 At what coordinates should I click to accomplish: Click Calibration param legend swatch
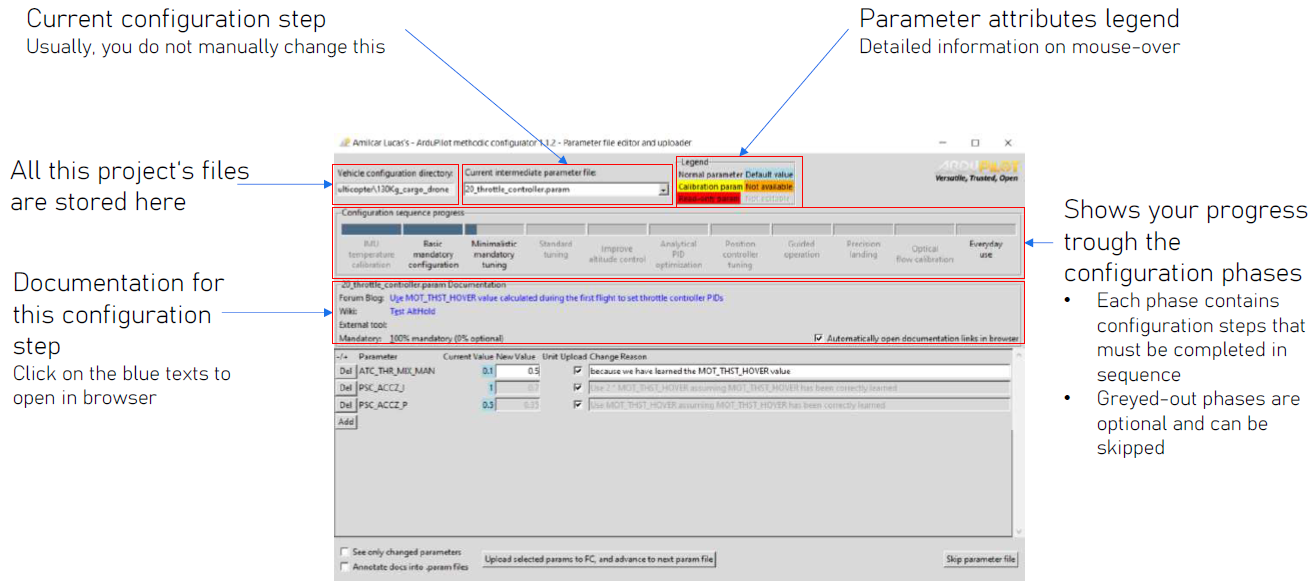coord(710,186)
